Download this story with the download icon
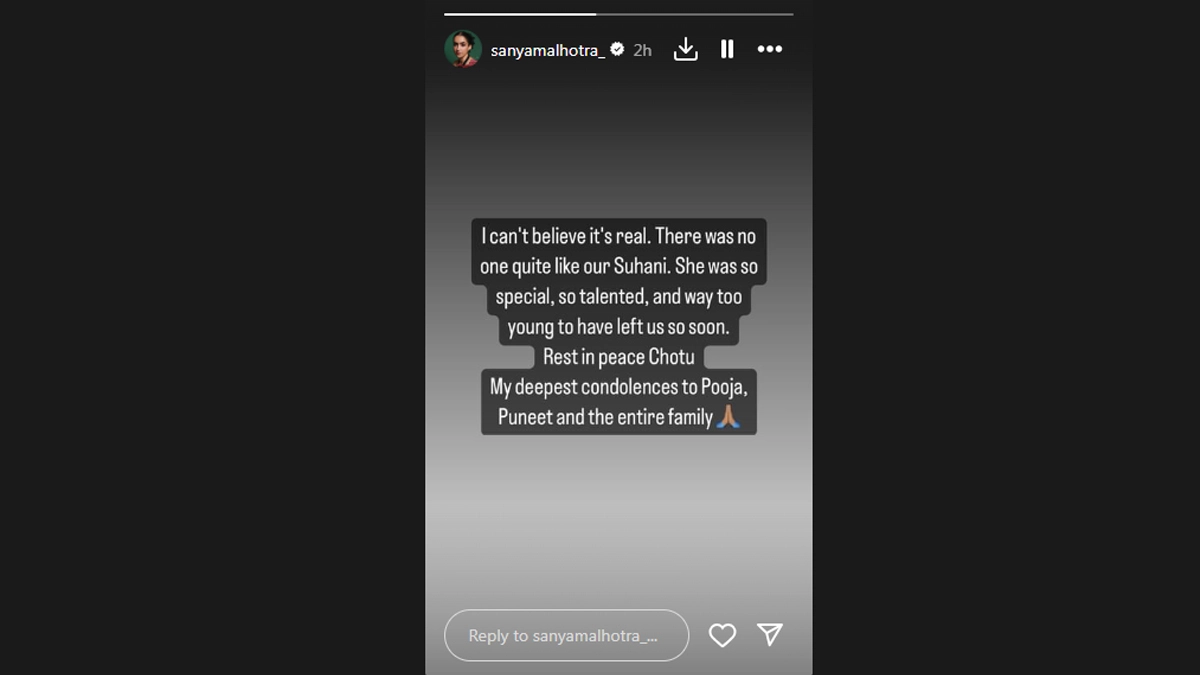This screenshot has width=1200, height=675. (x=685, y=49)
